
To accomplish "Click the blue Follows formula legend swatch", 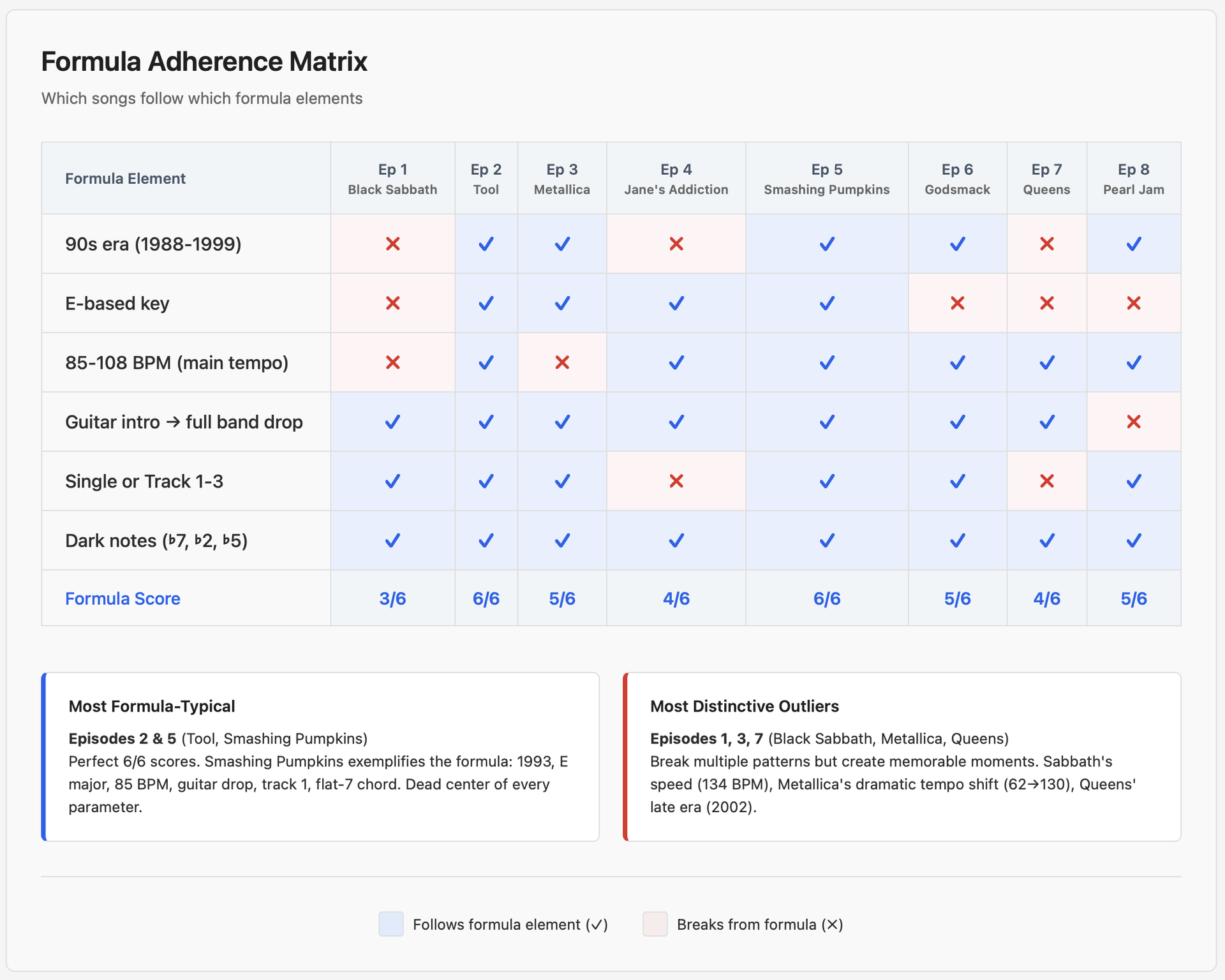I will click(x=391, y=924).
